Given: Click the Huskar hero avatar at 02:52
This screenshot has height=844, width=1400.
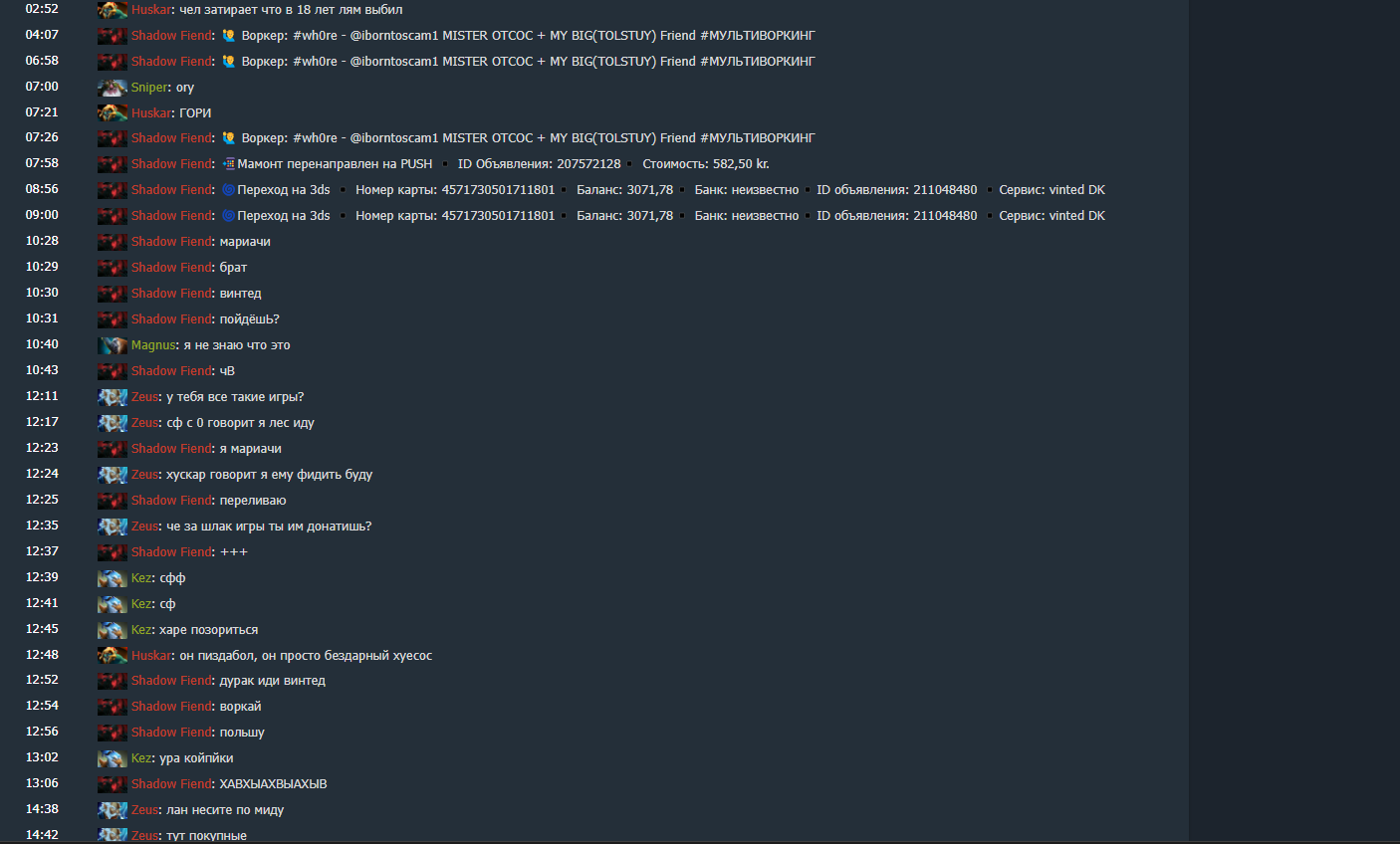Looking at the screenshot, I should pos(112,9).
